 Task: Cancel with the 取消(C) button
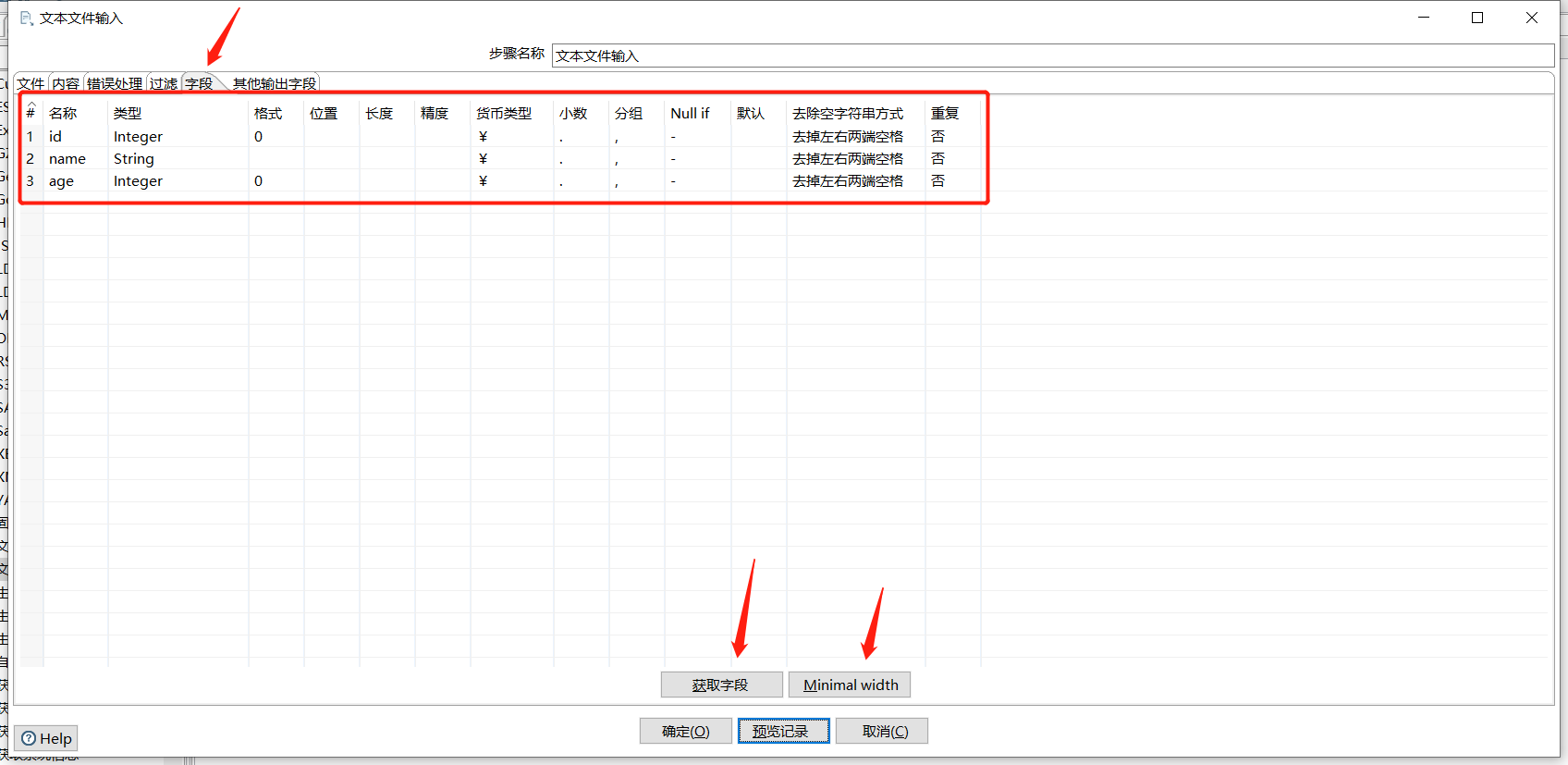(x=882, y=731)
